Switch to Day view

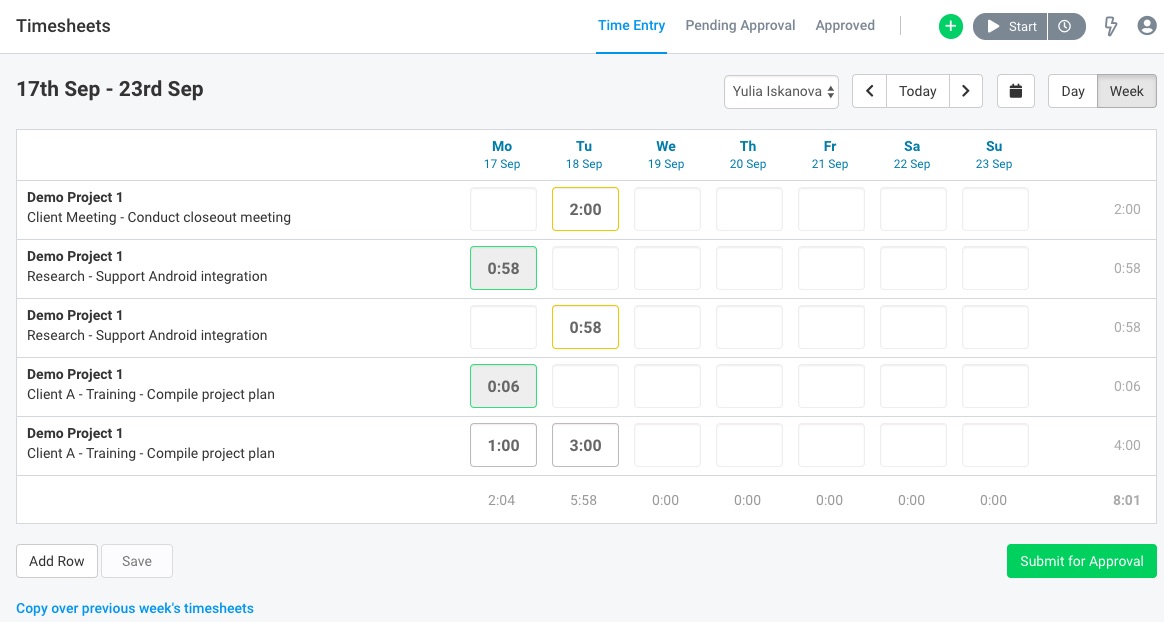click(x=1073, y=91)
